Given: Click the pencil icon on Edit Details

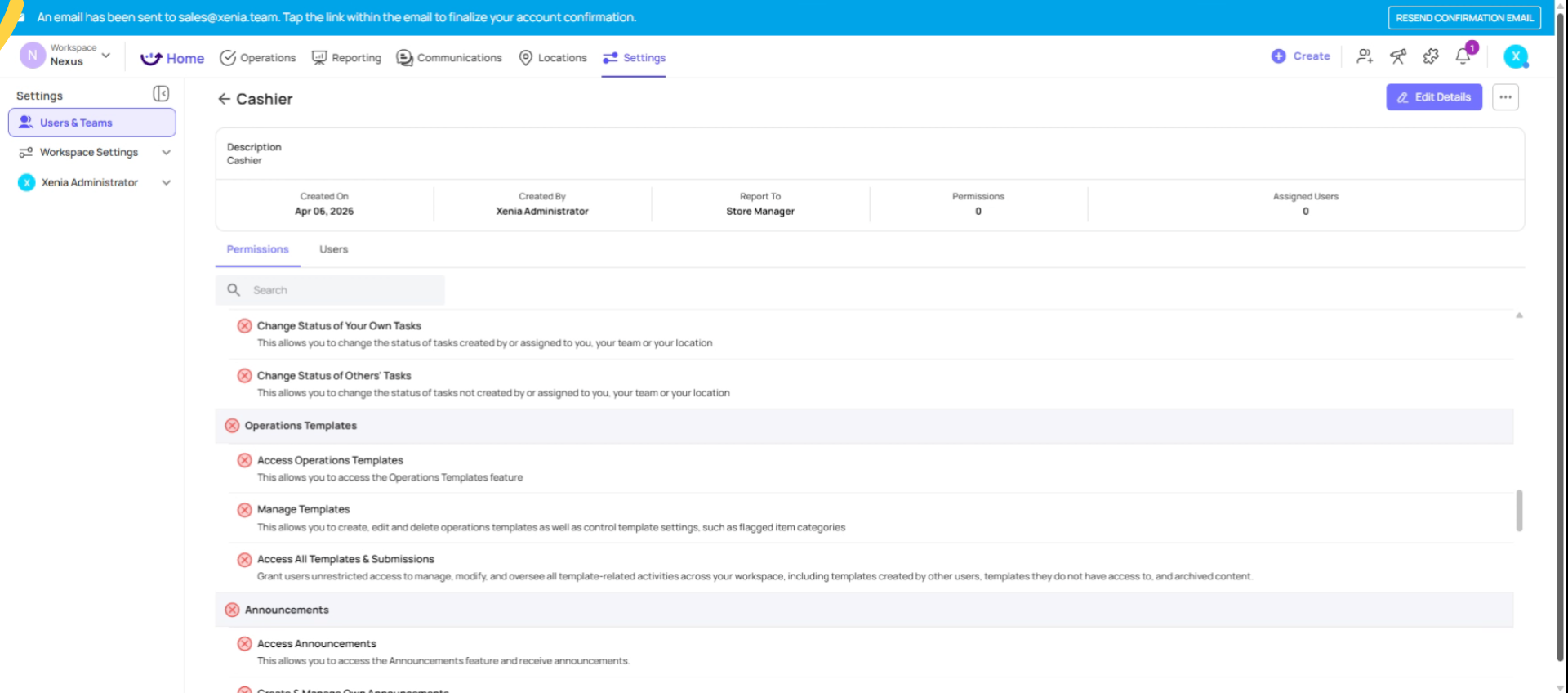Looking at the screenshot, I should [x=1403, y=97].
